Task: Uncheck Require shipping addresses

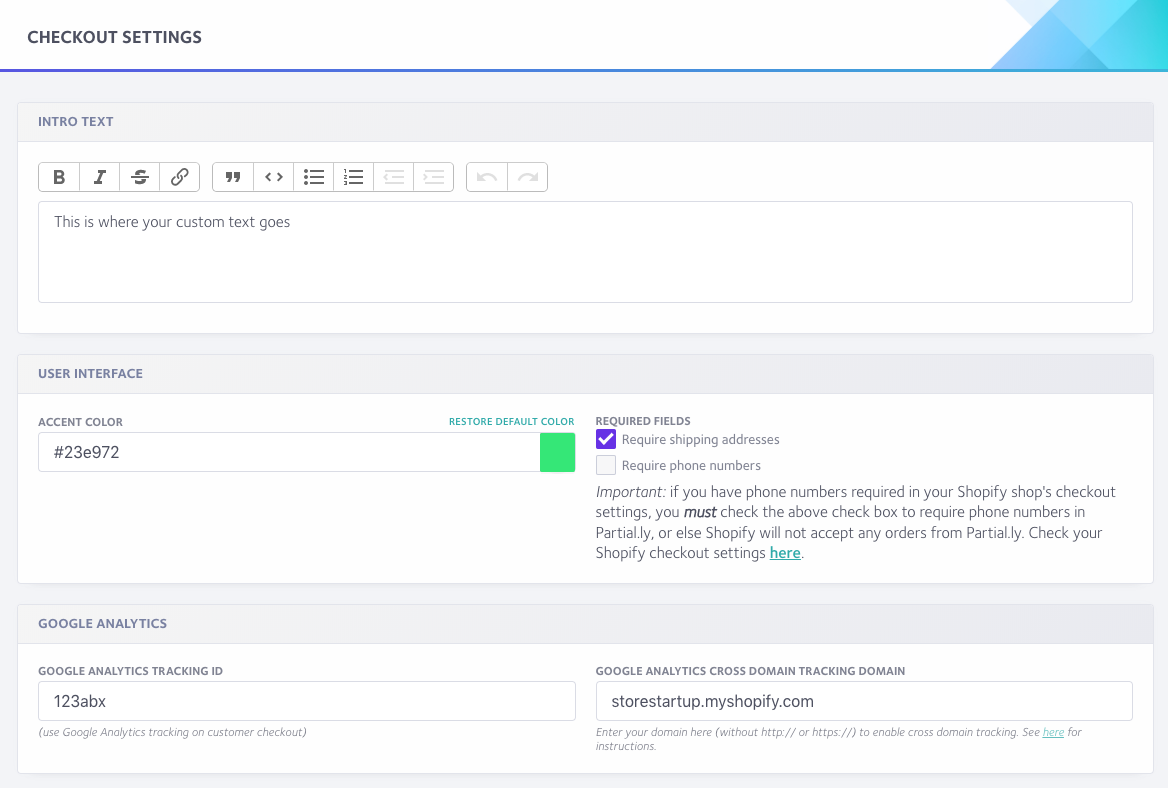Action: [x=606, y=439]
